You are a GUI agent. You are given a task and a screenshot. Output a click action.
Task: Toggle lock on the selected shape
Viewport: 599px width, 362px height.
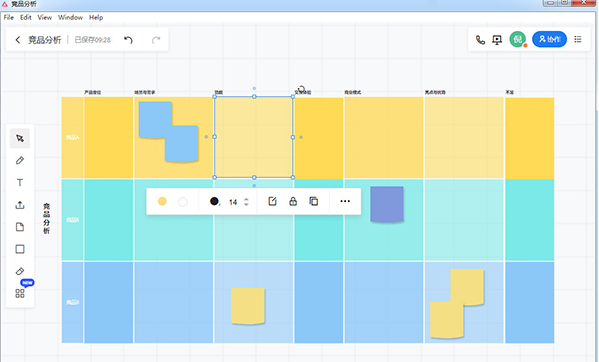pyautogui.click(x=293, y=201)
